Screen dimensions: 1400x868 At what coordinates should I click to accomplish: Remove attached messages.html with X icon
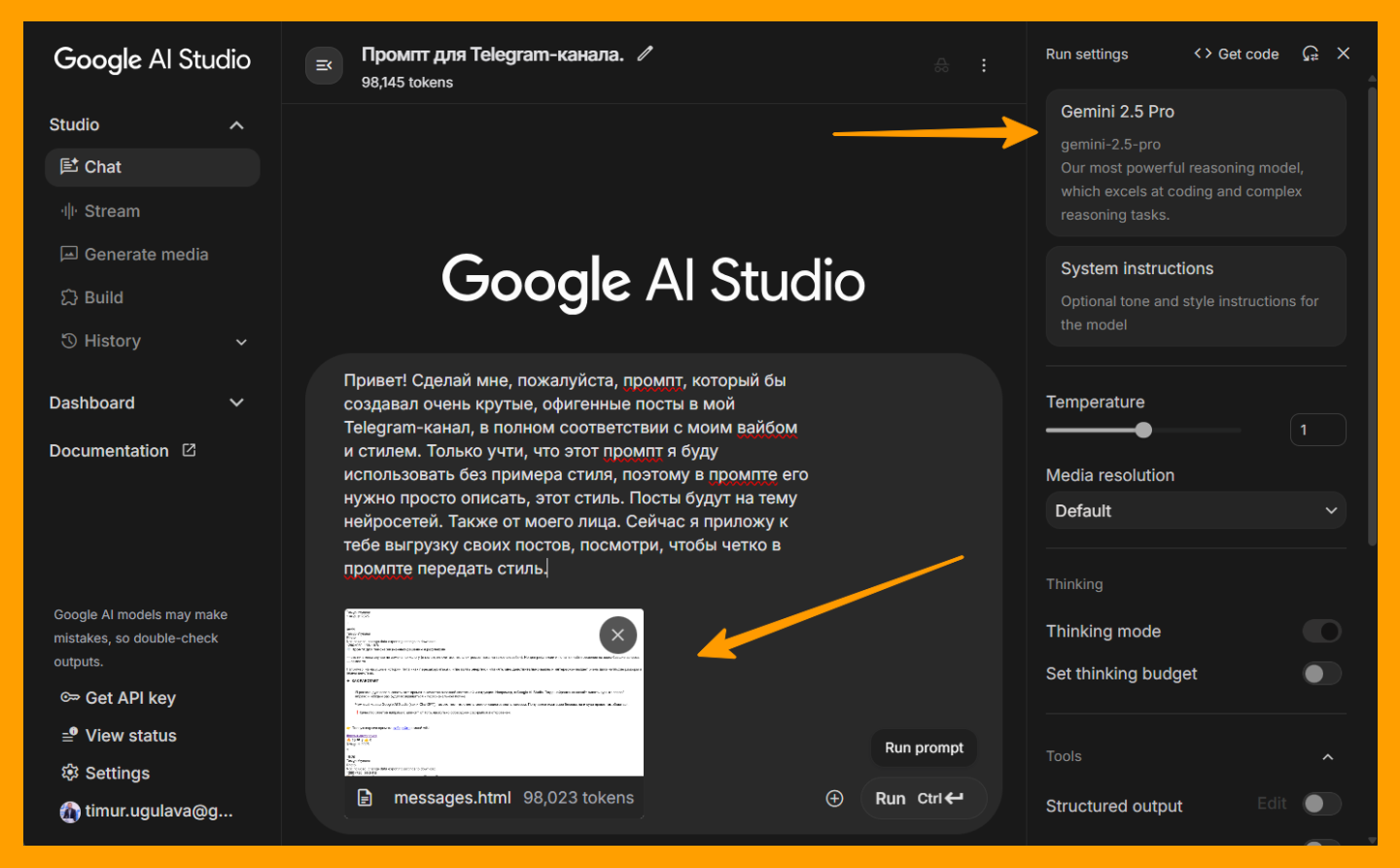click(617, 635)
